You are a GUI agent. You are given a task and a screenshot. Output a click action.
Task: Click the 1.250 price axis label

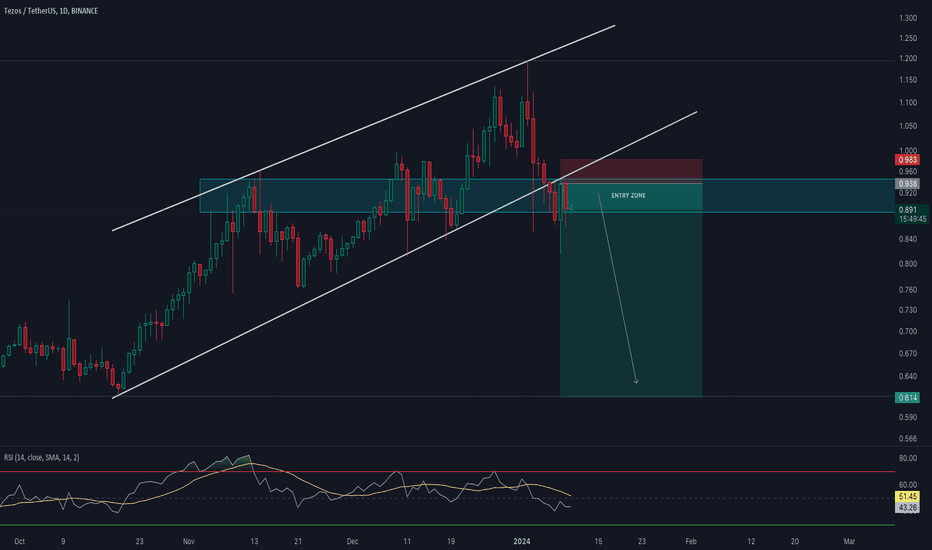(908, 39)
